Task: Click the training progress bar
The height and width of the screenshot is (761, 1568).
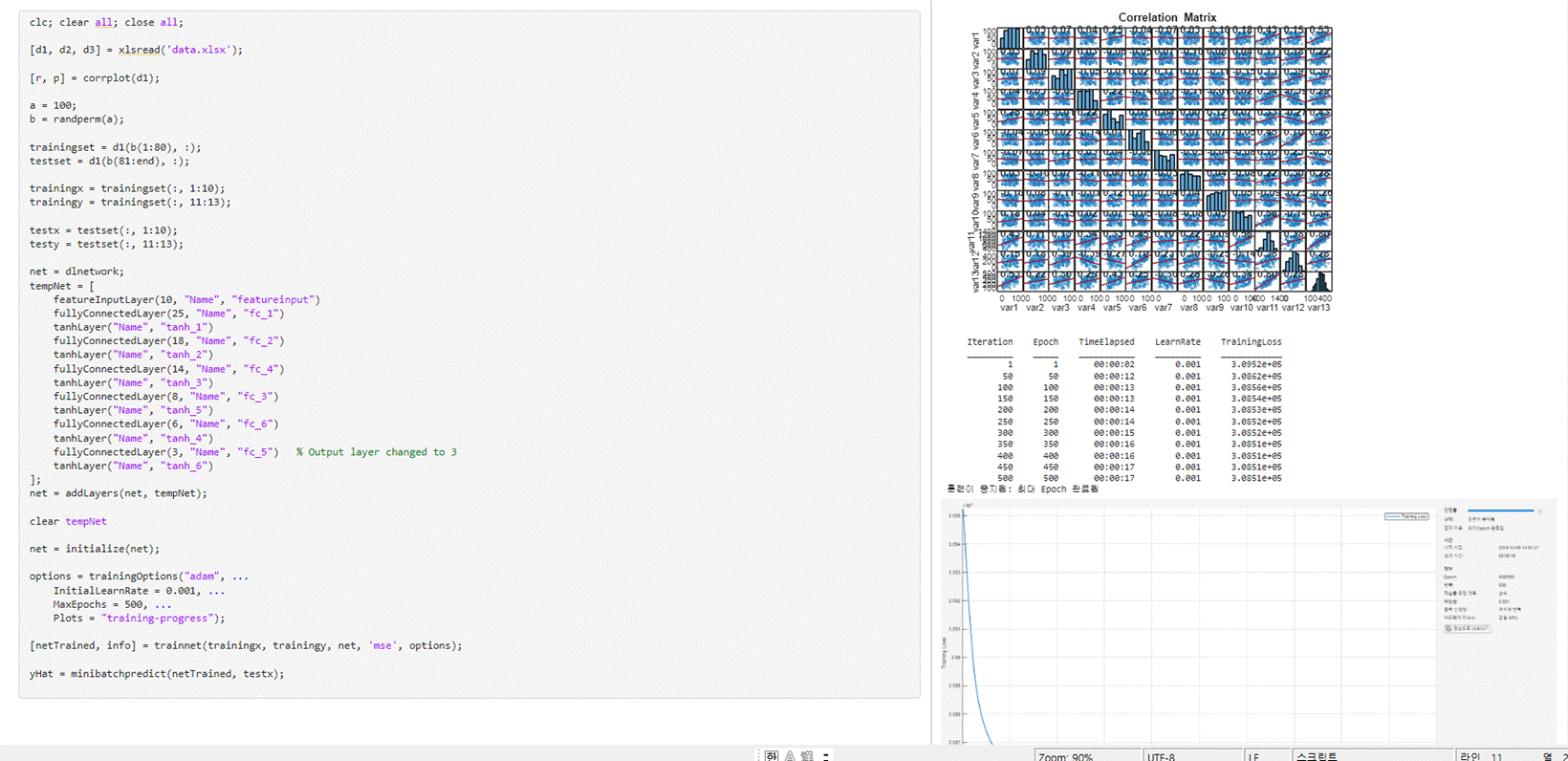Action: tap(1501, 511)
